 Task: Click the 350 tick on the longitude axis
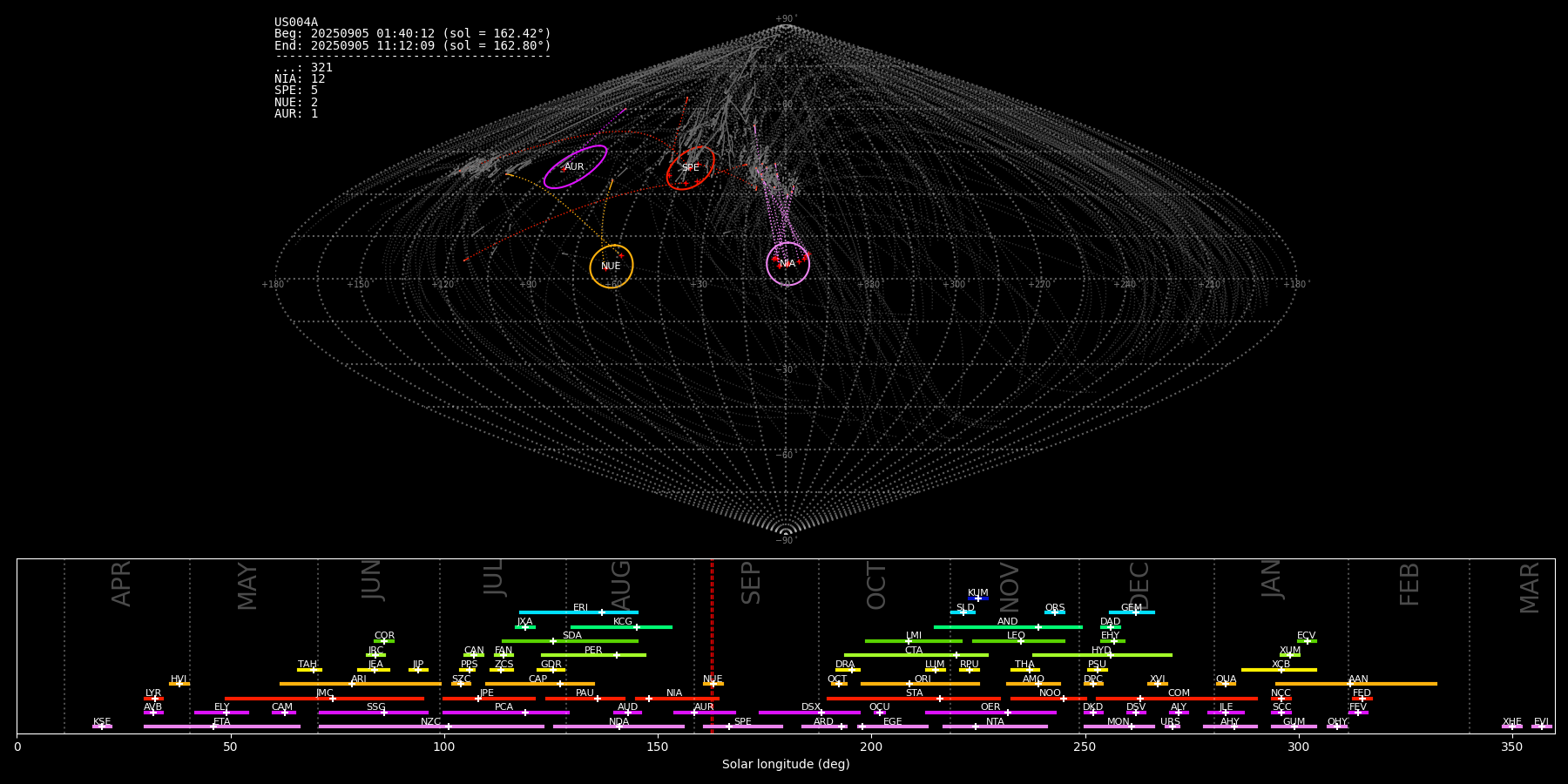click(x=1512, y=747)
